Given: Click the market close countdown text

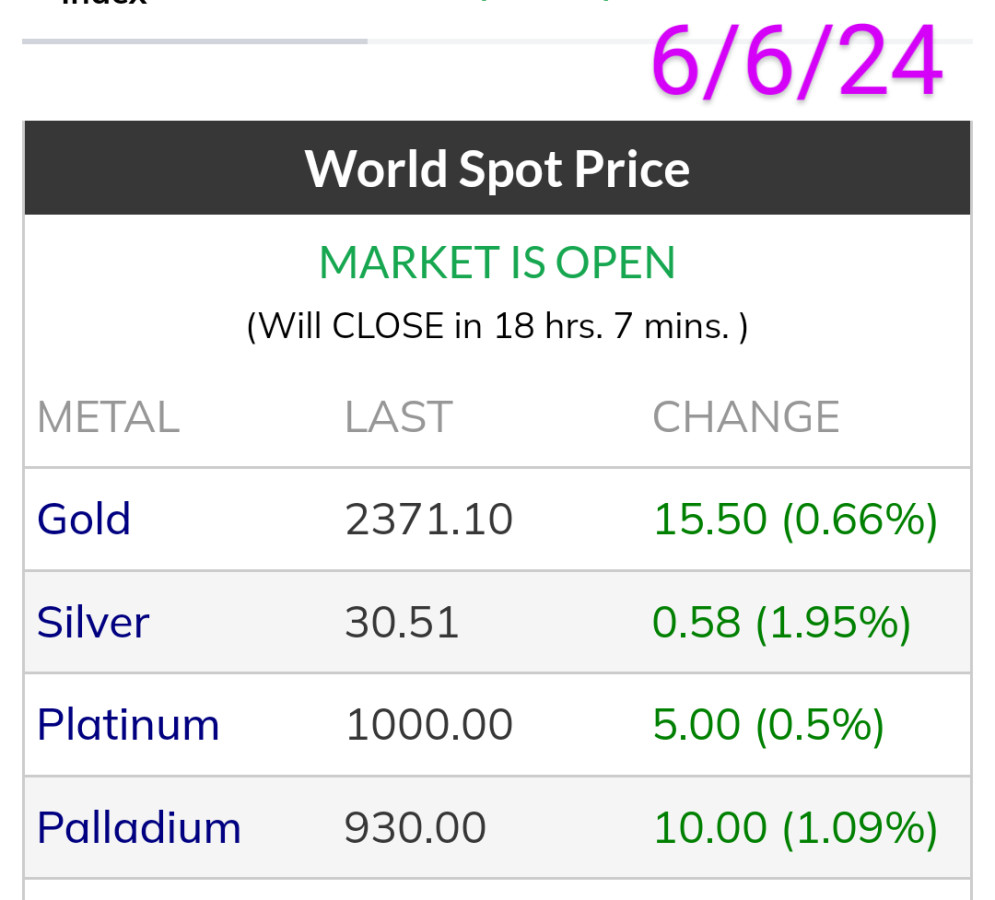Looking at the screenshot, I should [x=497, y=326].
